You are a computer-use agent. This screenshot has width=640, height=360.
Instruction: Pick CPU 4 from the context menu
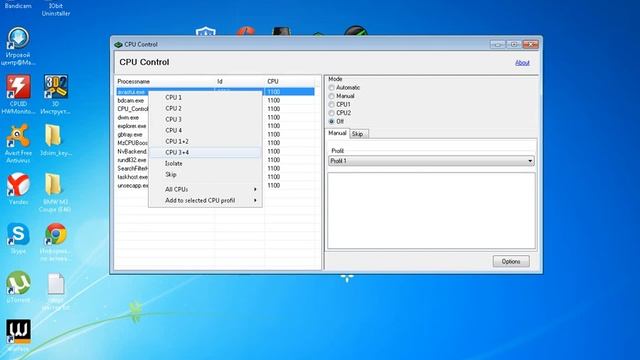pos(205,131)
